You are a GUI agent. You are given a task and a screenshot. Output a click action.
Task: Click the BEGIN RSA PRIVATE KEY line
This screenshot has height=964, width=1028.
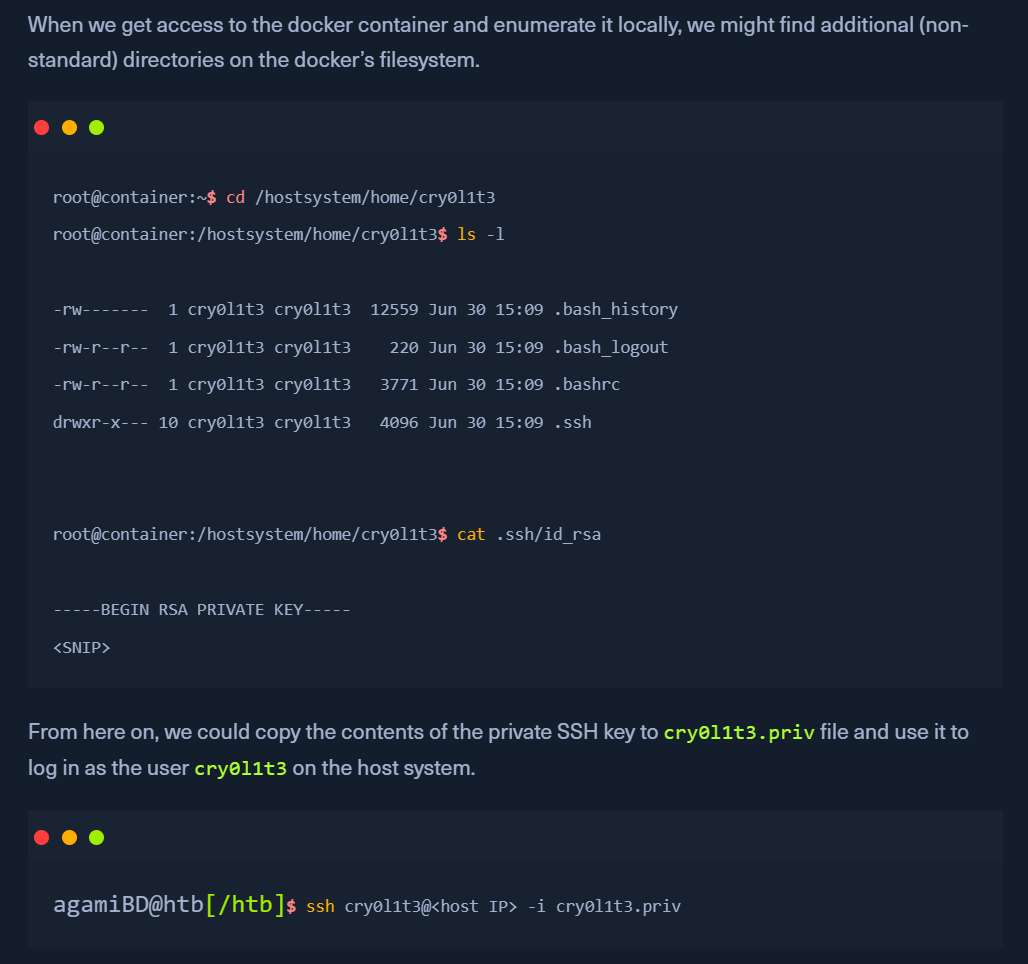click(201, 610)
